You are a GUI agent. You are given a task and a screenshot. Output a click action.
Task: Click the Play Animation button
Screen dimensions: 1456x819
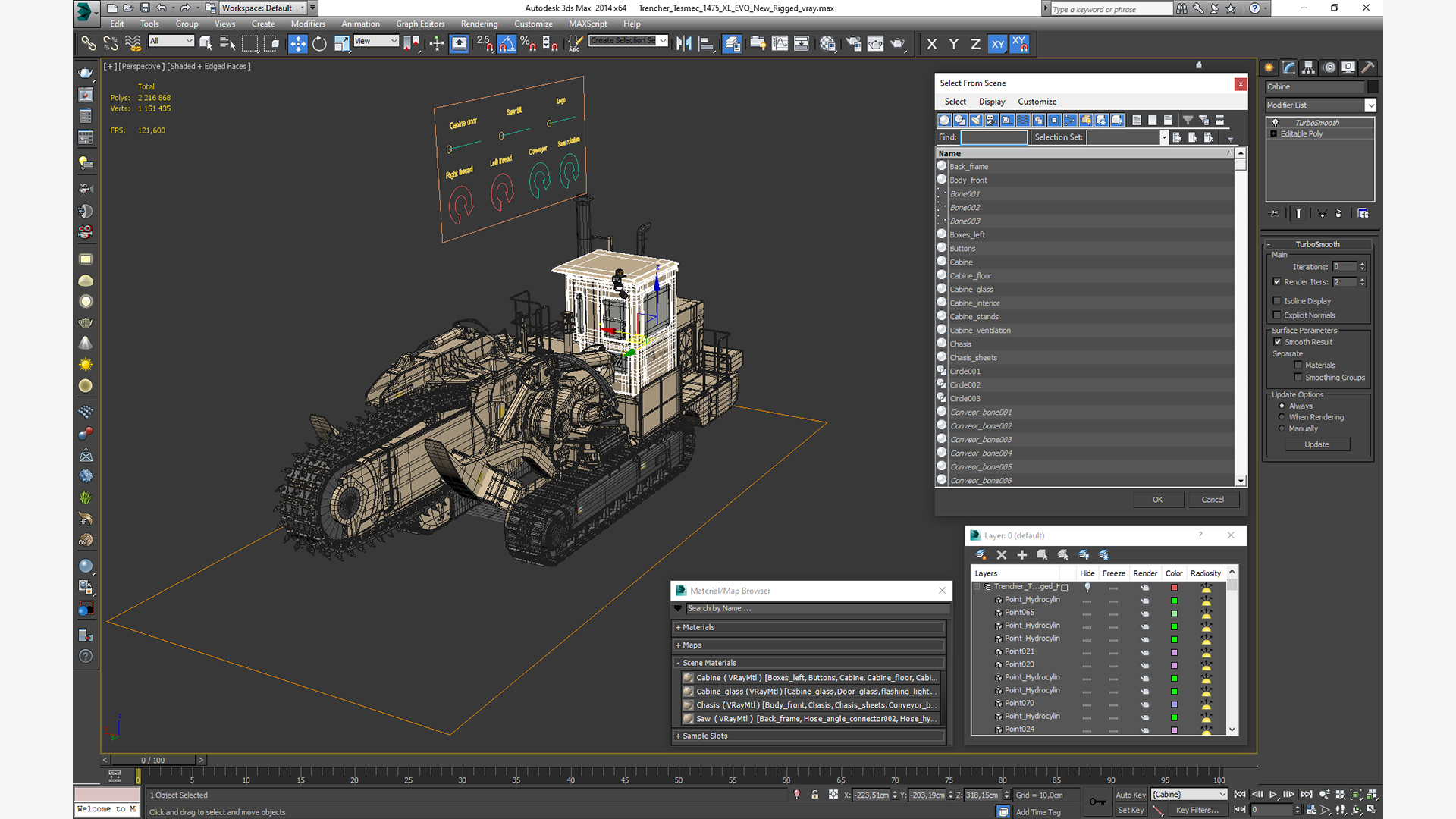pos(1273,794)
